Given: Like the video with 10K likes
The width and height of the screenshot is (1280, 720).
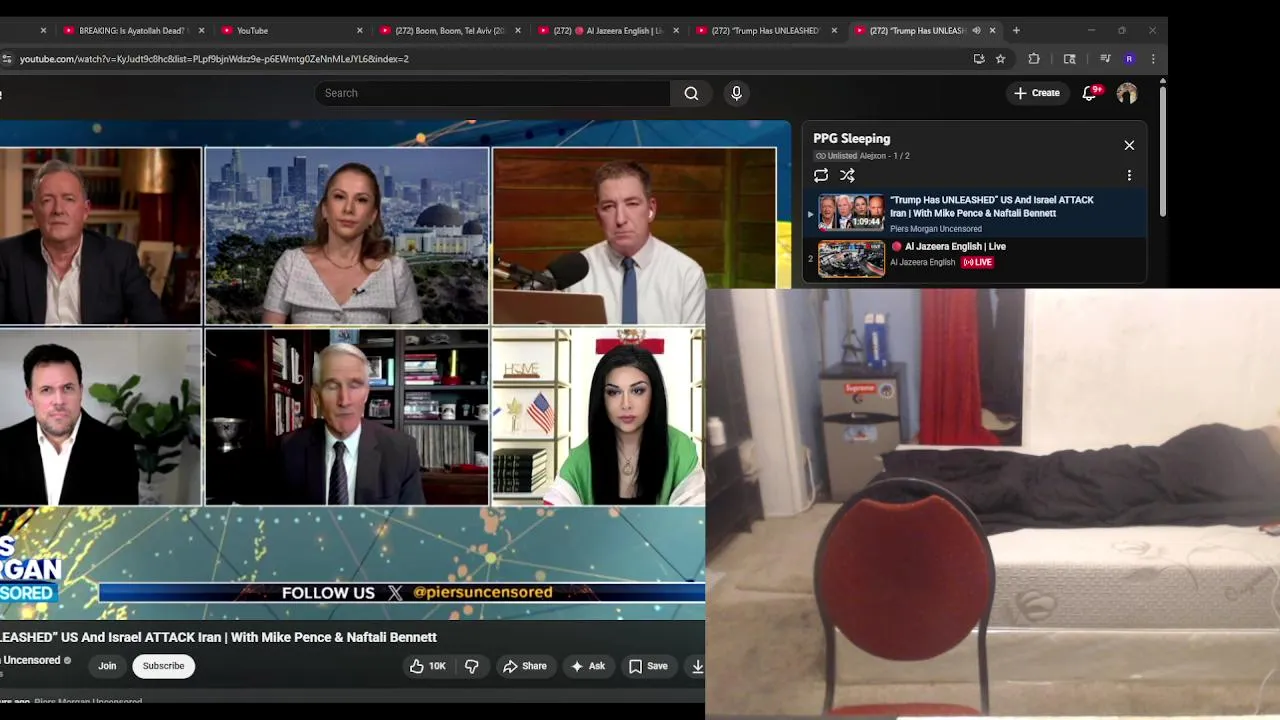Looking at the screenshot, I should pyautogui.click(x=427, y=666).
